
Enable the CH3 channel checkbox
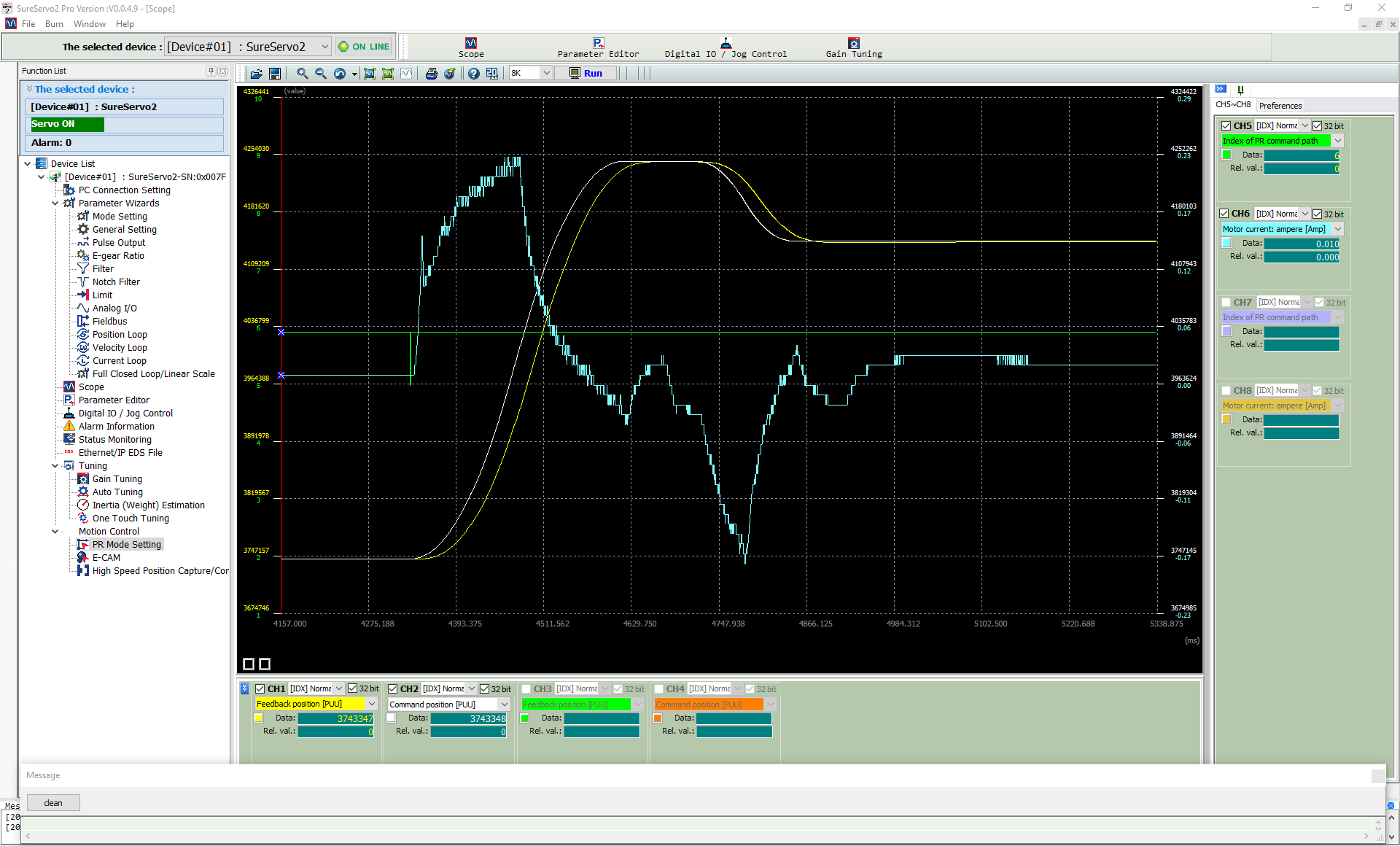(x=526, y=688)
